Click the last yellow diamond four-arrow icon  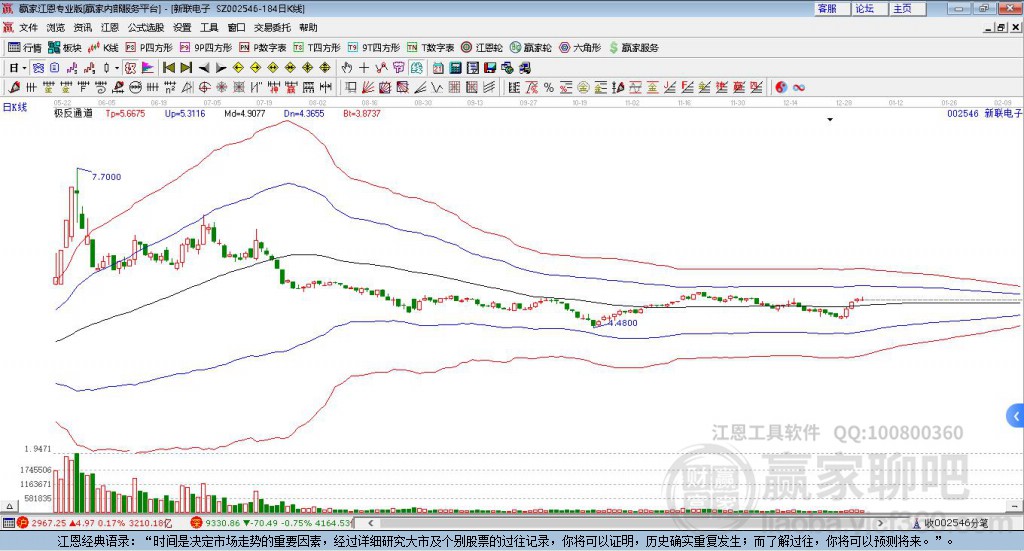coord(325,68)
